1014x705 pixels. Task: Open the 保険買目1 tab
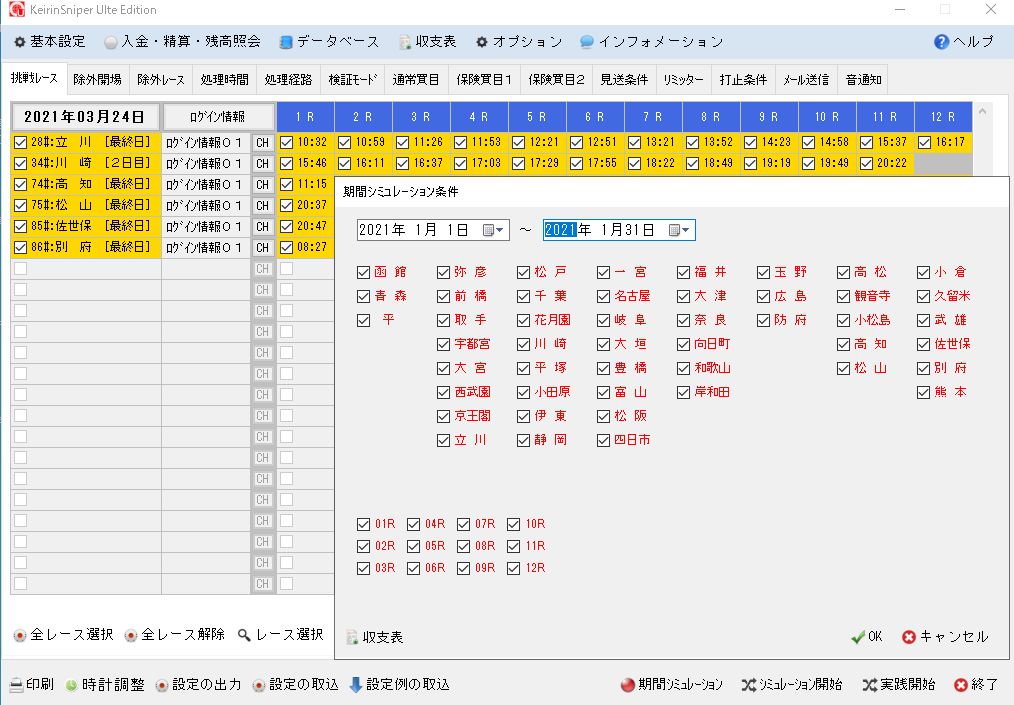[484, 80]
